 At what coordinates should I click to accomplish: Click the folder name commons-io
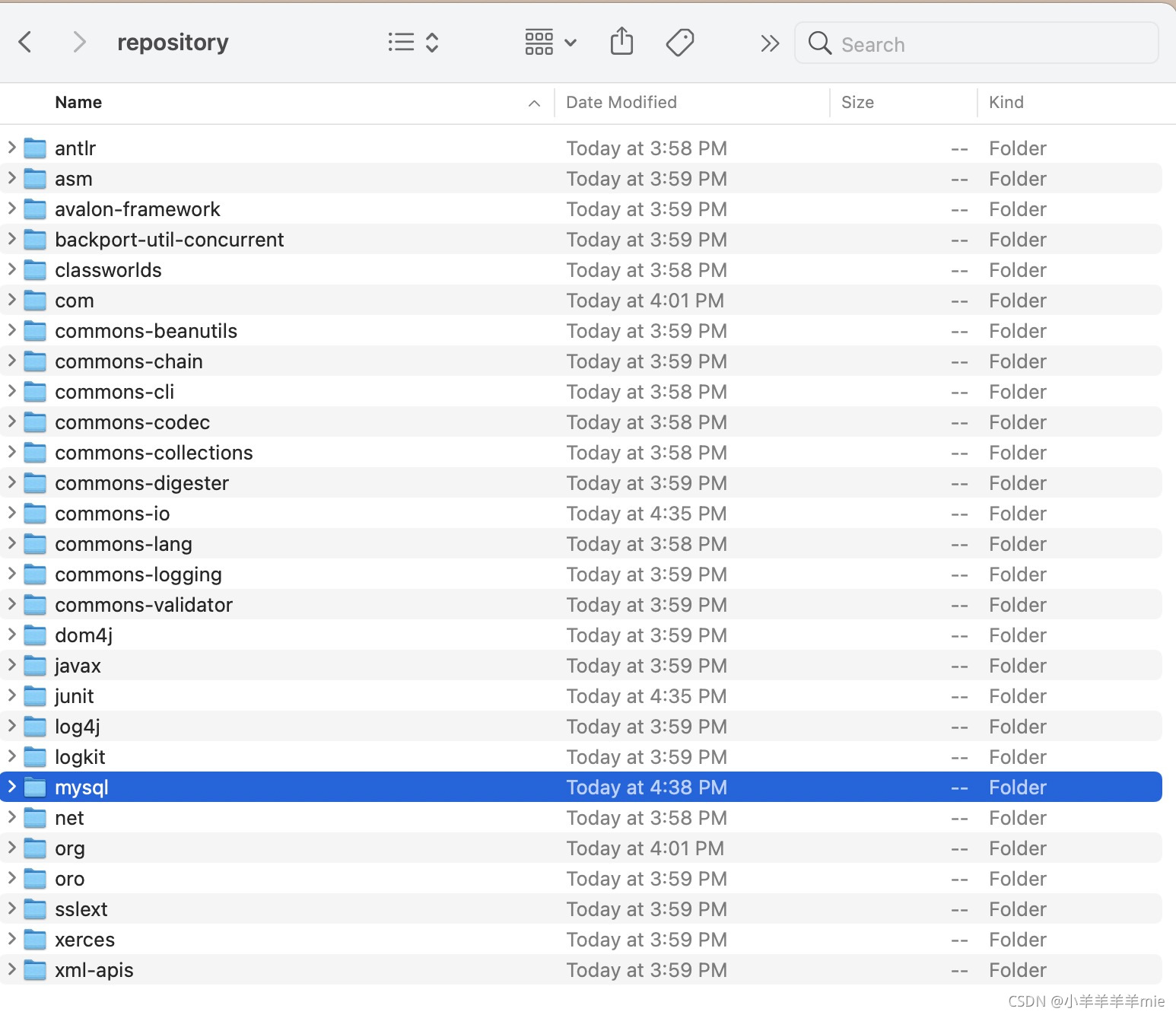pyautogui.click(x=113, y=514)
